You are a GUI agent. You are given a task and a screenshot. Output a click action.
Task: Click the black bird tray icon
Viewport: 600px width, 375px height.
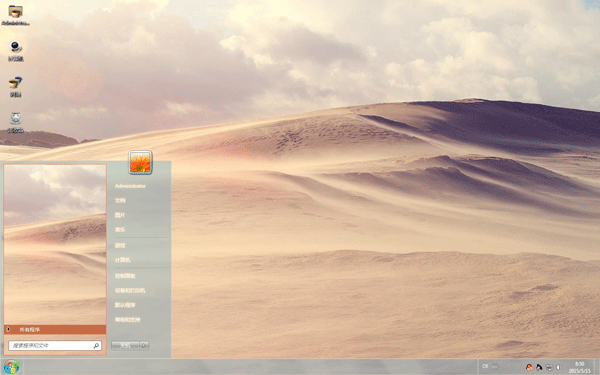[x=539, y=367]
